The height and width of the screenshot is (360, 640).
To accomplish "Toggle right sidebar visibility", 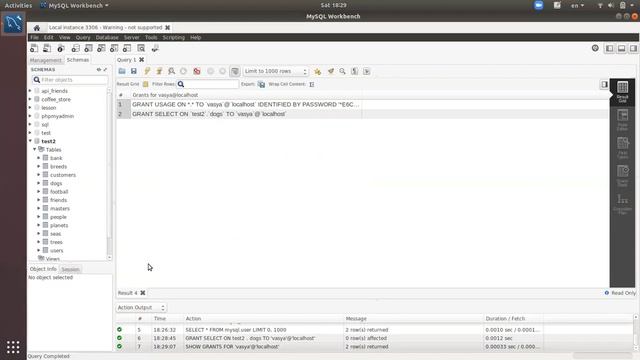I will pos(633,49).
